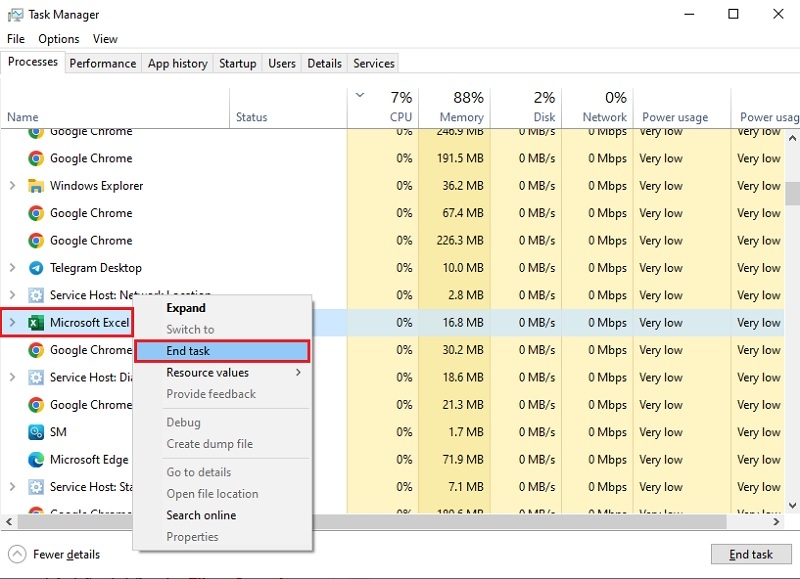This screenshot has width=800, height=579.
Task: Click the Windows Explorer folder icon
Action: pos(36,186)
